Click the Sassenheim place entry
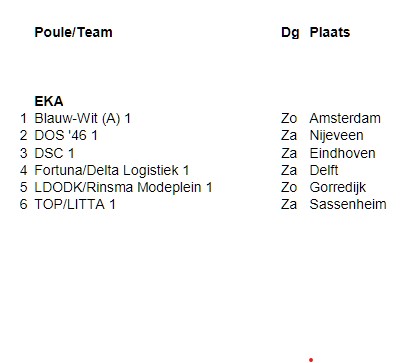Screen dimensions: 410x363 (348, 204)
